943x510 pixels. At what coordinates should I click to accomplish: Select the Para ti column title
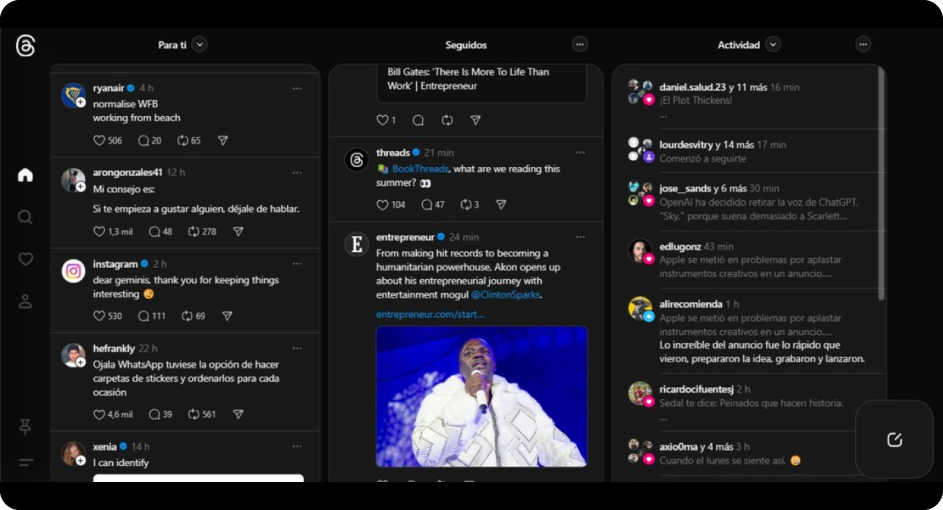tap(172, 45)
